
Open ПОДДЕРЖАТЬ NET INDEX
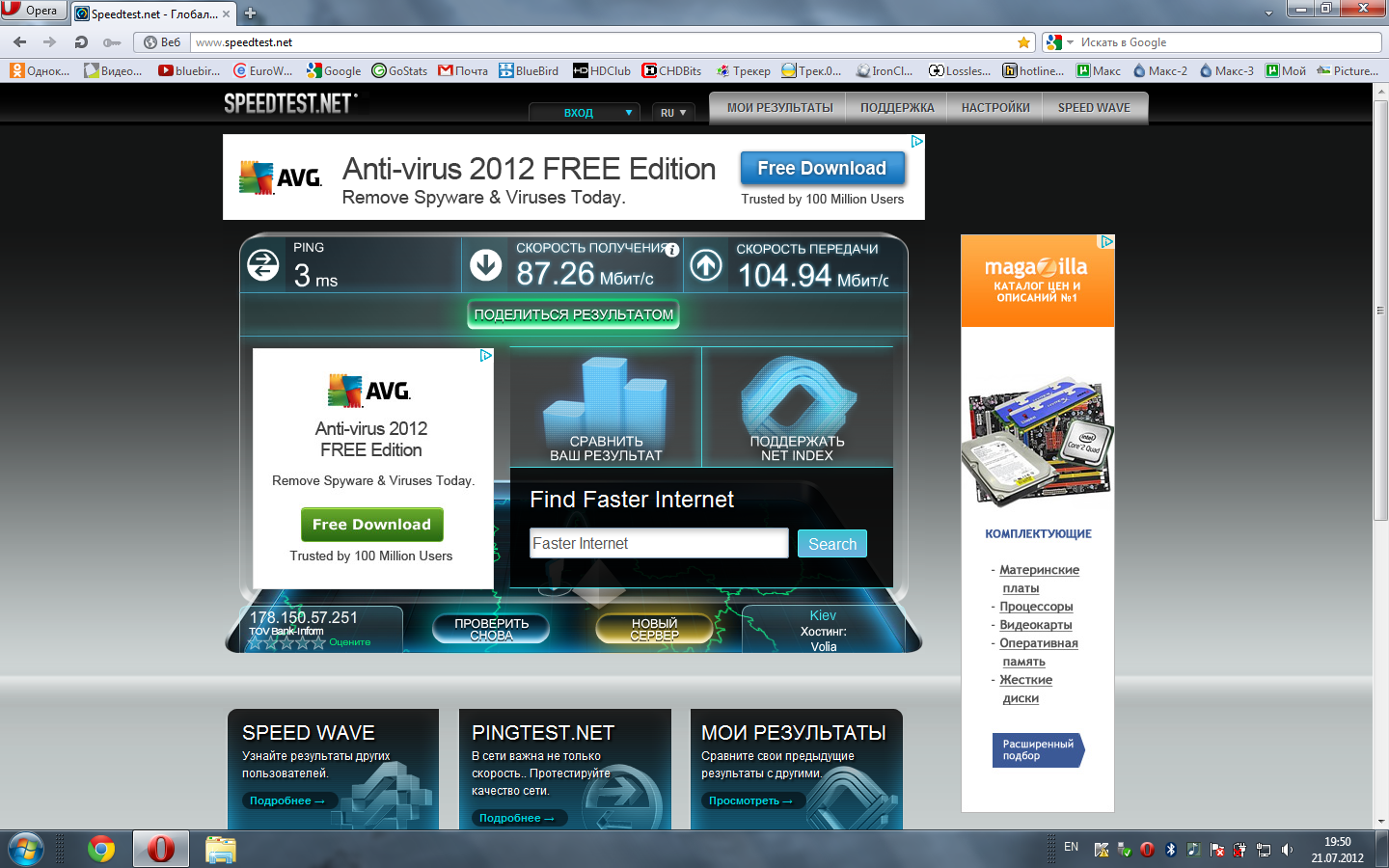click(x=797, y=407)
